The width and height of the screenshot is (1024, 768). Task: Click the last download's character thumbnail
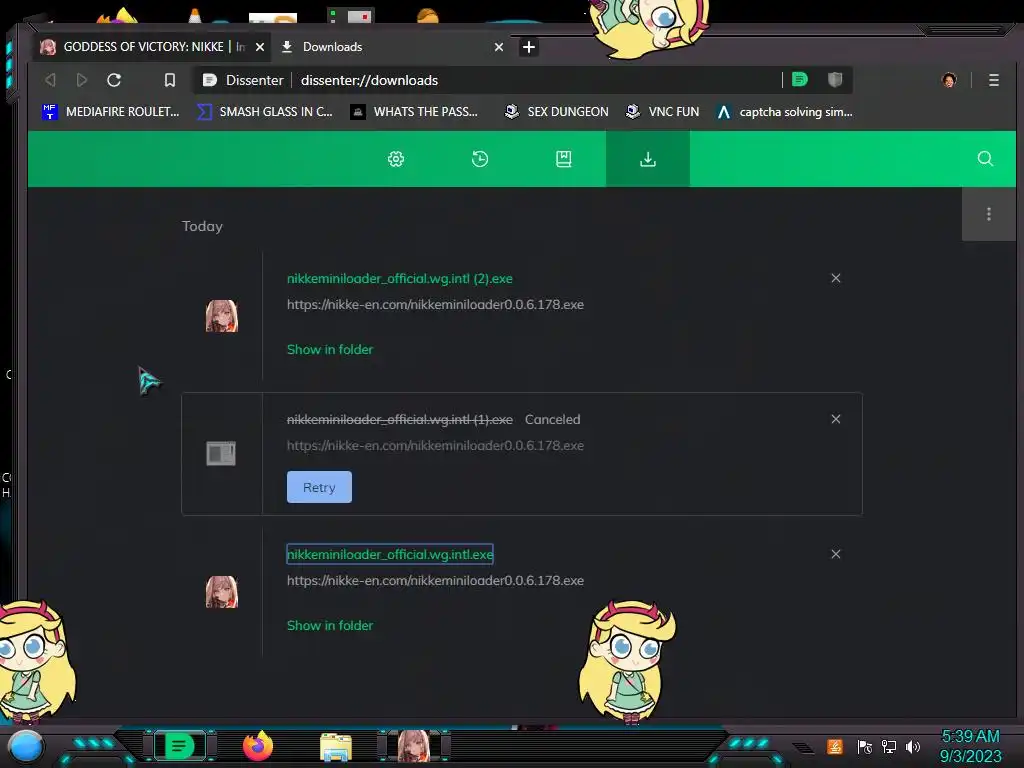point(222,592)
